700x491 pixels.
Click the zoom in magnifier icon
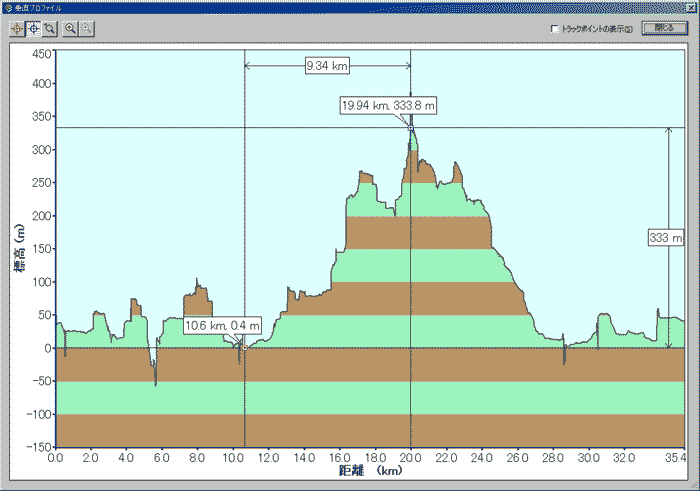click(71, 29)
